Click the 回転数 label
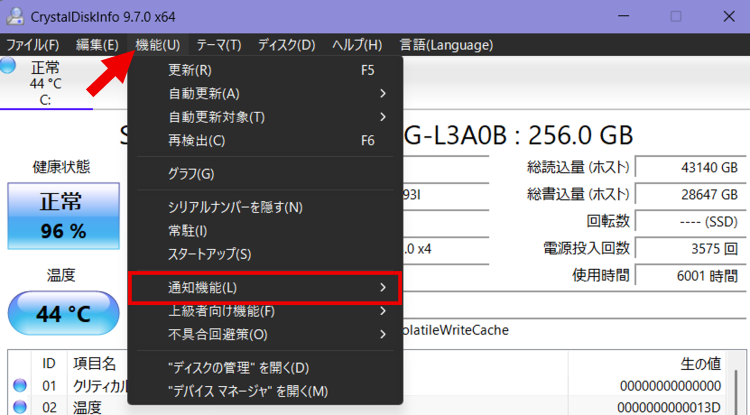The width and height of the screenshot is (750, 415). click(x=608, y=221)
